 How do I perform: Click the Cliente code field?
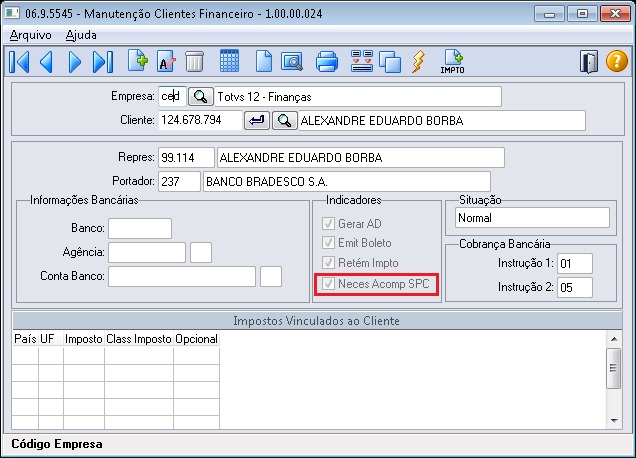[x=200, y=120]
